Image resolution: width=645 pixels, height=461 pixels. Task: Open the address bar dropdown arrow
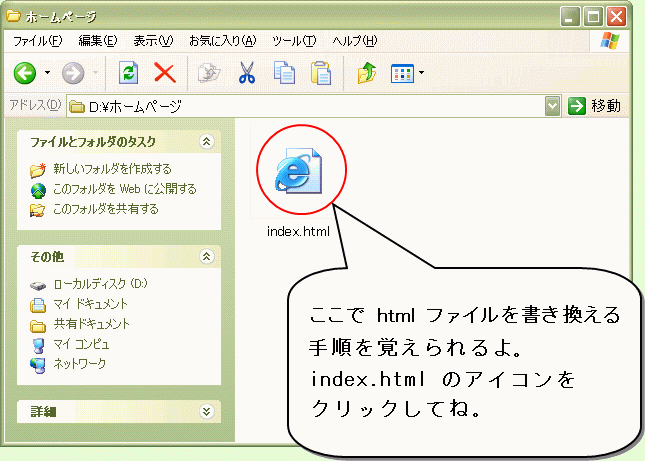(553, 105)
